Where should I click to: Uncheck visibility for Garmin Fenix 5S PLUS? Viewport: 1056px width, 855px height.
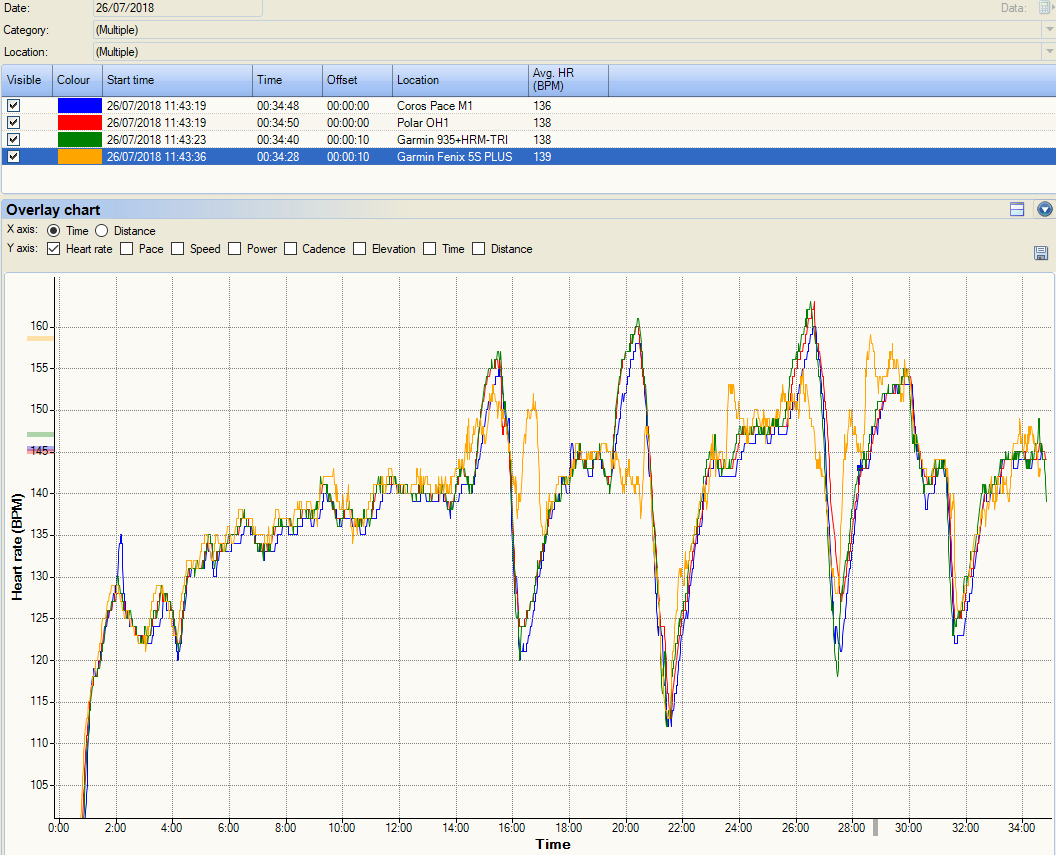click(x=13, y=157)
